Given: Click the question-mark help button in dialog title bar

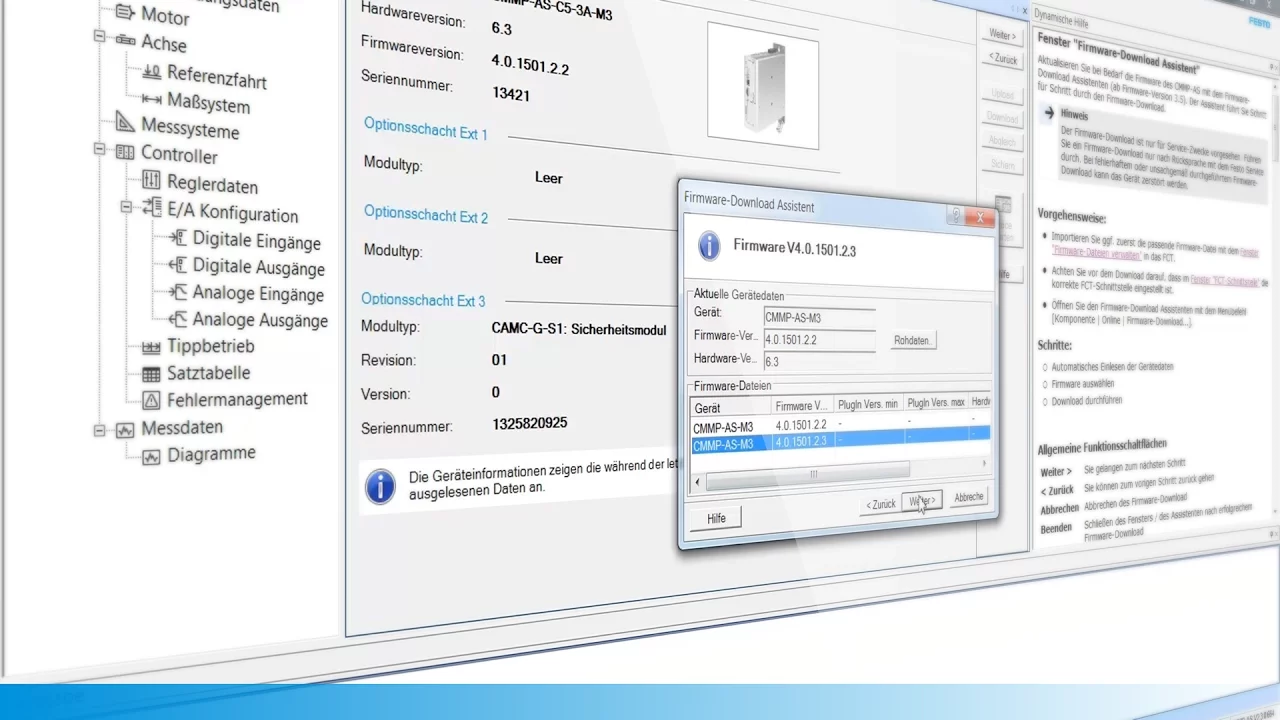Looking at the screenshot, I should pyautogui.click(x=955, y=215).
